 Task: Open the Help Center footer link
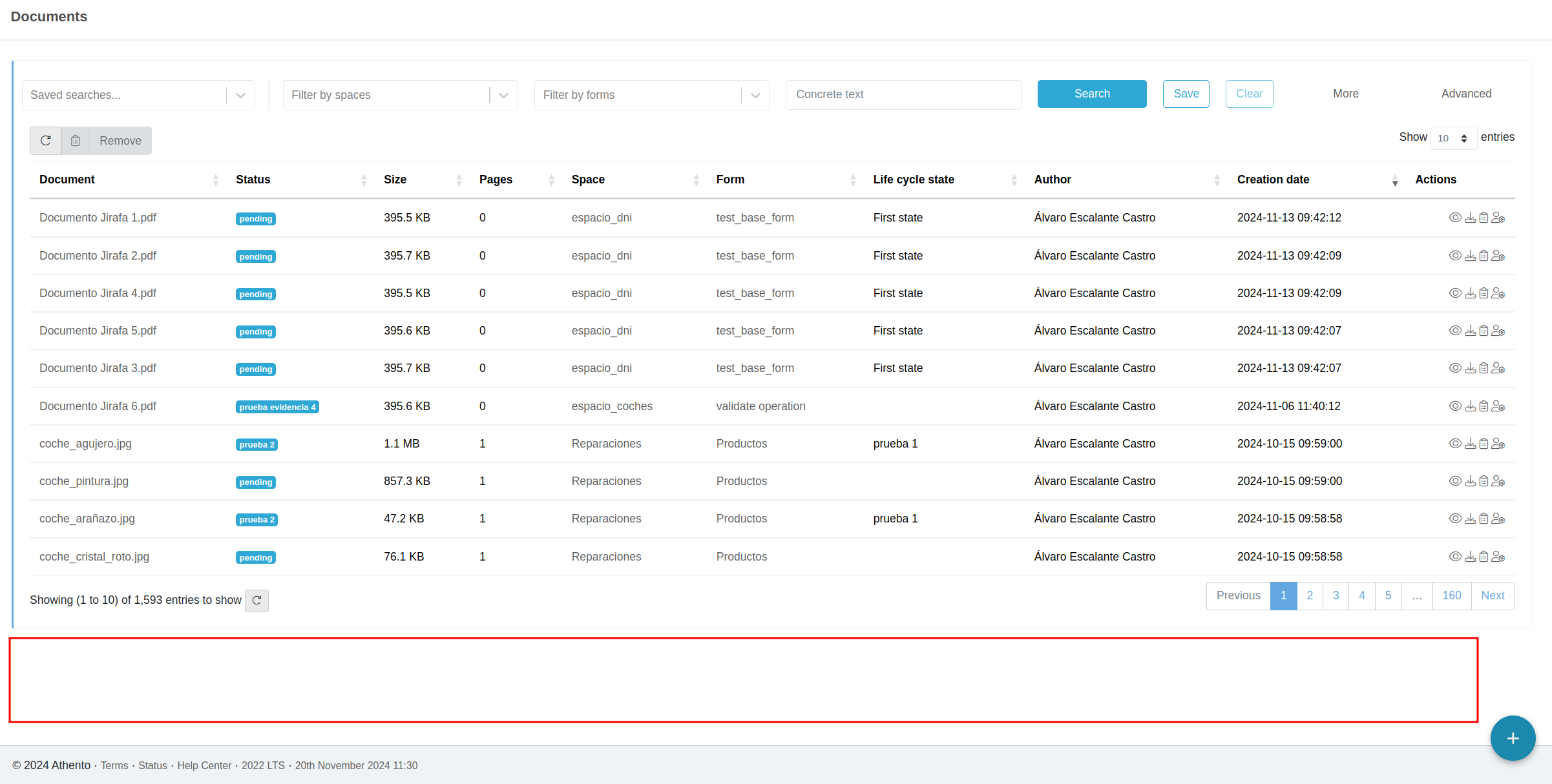point(204,765)
